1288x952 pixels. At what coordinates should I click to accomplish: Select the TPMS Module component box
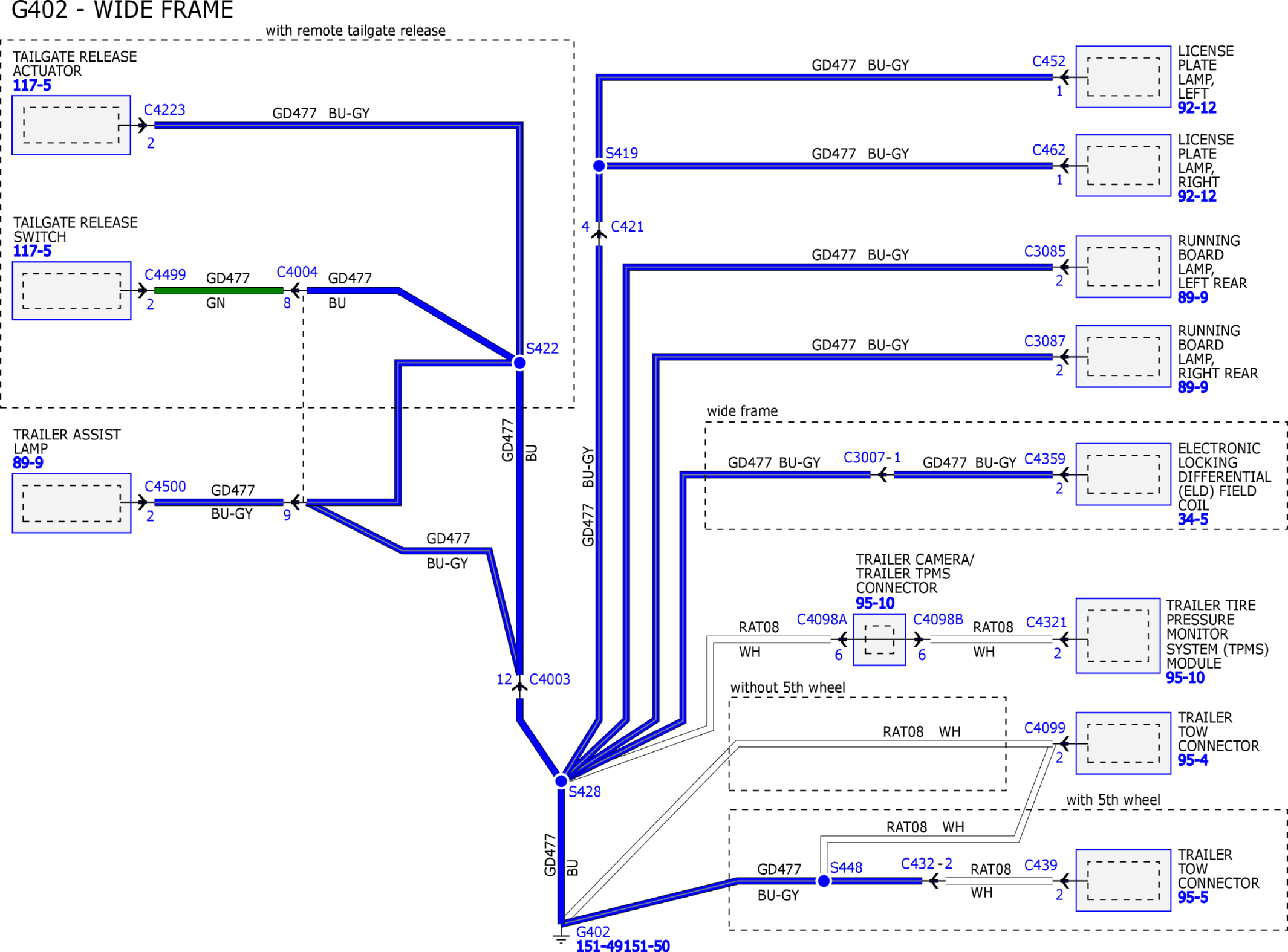[x=1117, y=635]
